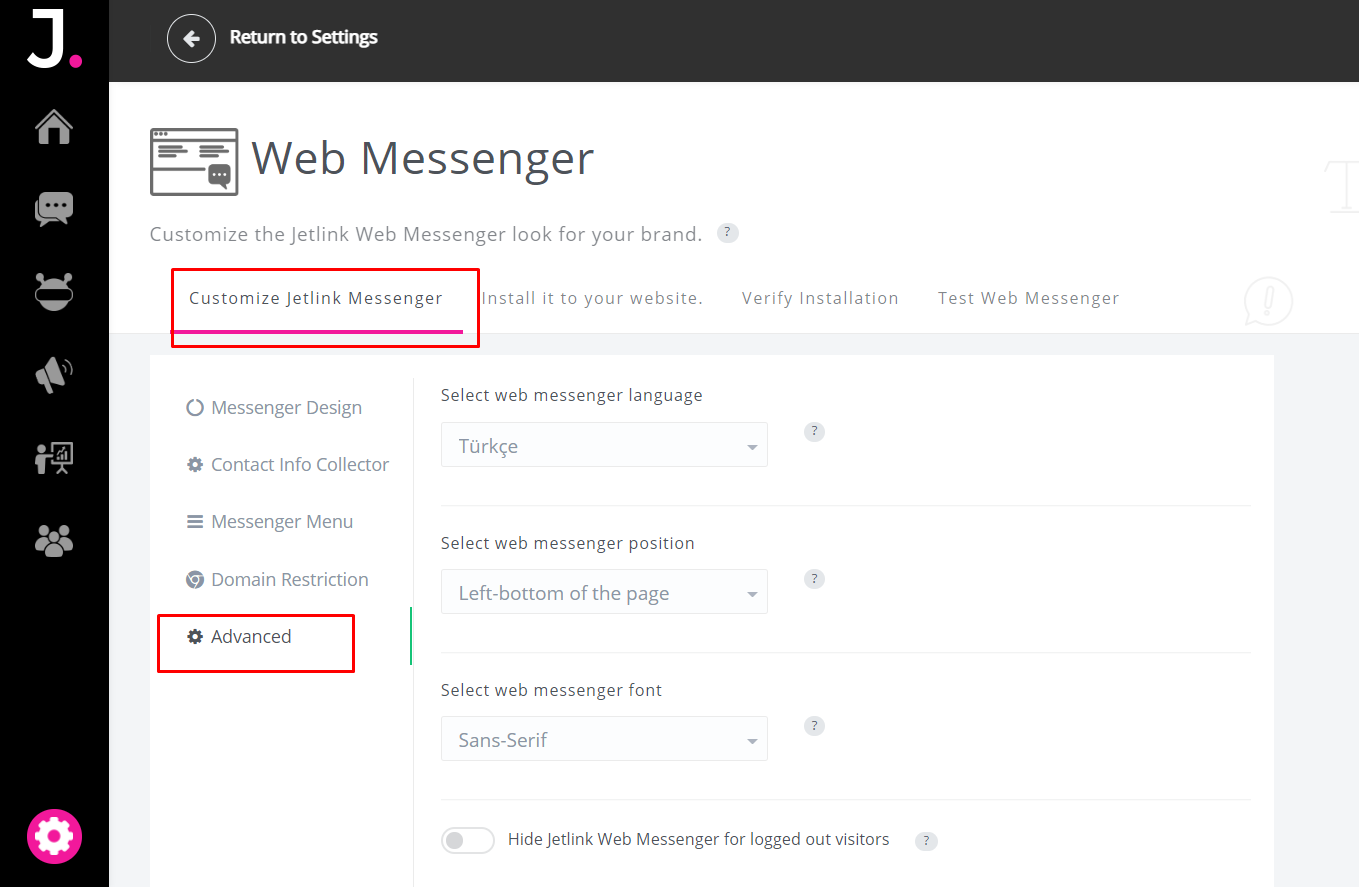Open the megaphone campaigns sidebar icon
Image resolution: width=1359 pixels, height=887 pixels.
[54, 374]
